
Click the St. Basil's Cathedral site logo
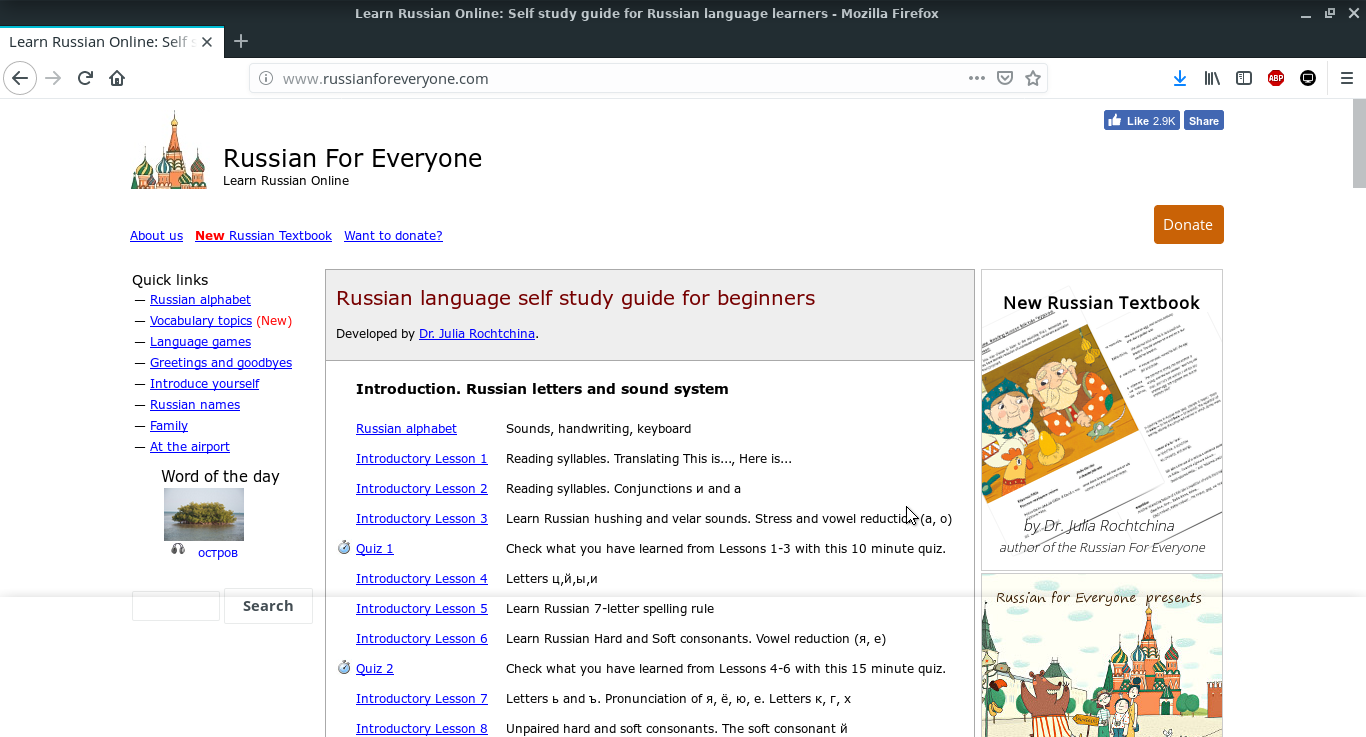pyautogui.click(x=169, y=150)
